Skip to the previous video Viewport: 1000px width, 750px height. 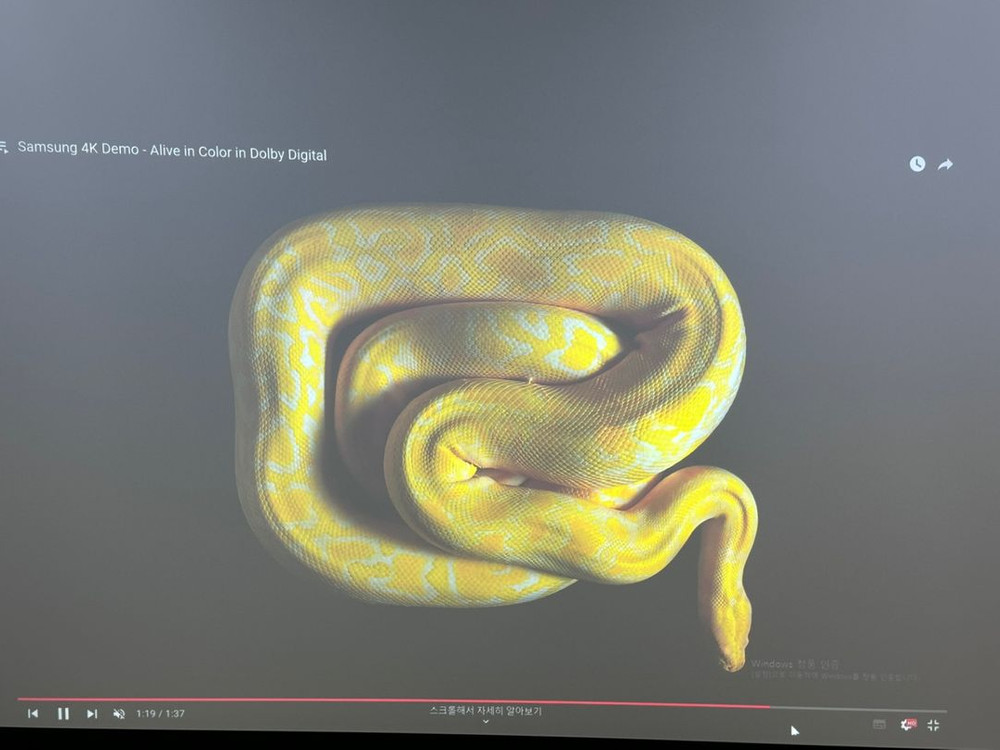tap(33, 713)
